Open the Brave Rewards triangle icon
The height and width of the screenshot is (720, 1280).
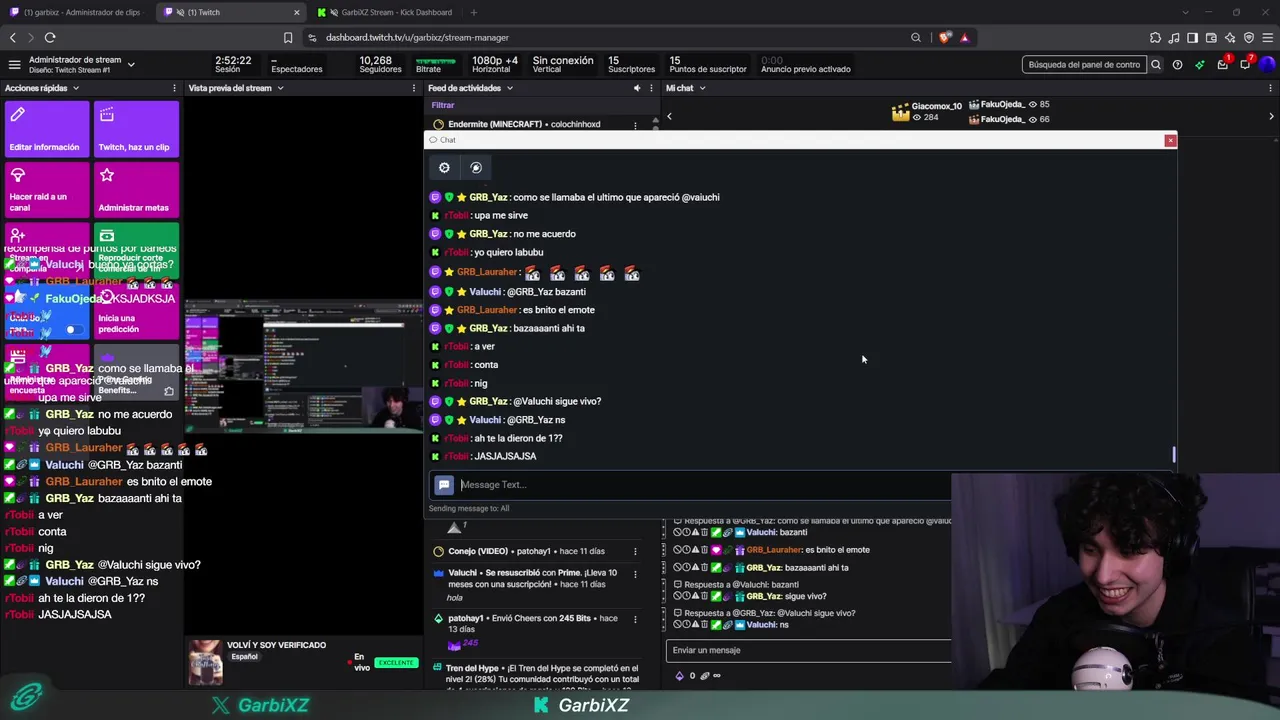964,37
